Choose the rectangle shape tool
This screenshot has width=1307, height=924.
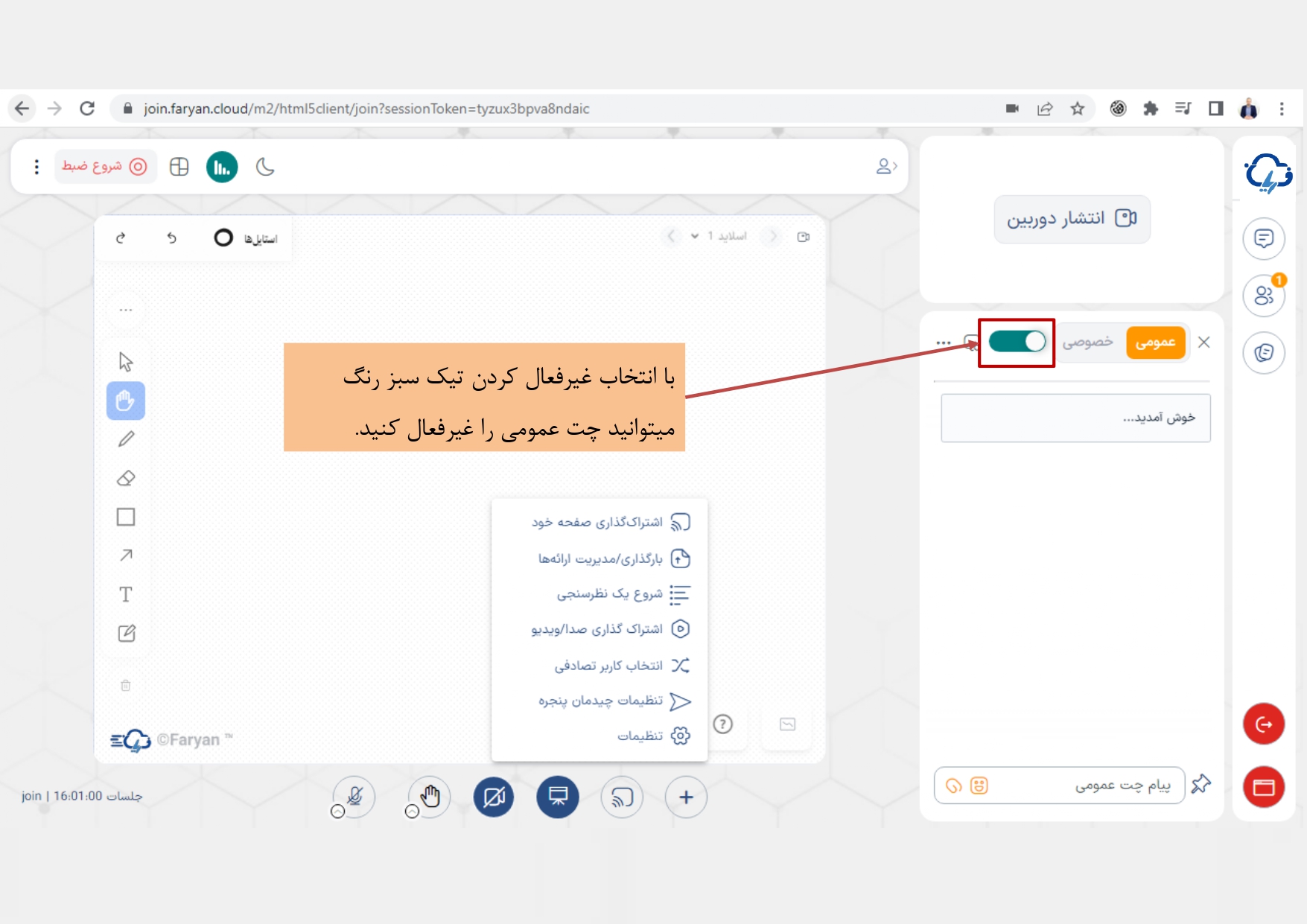126,517
